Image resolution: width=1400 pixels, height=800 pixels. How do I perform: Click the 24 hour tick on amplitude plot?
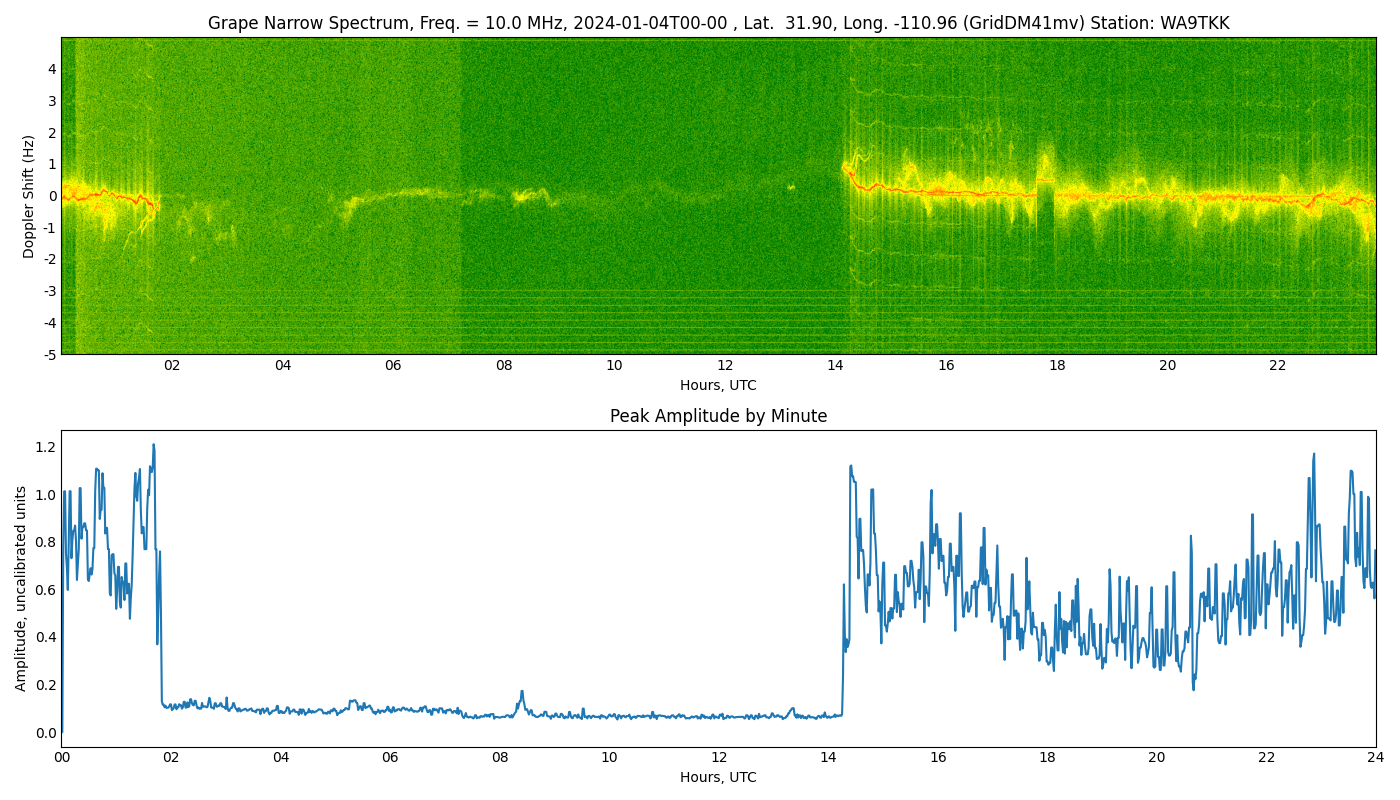tap(1376, 757)
